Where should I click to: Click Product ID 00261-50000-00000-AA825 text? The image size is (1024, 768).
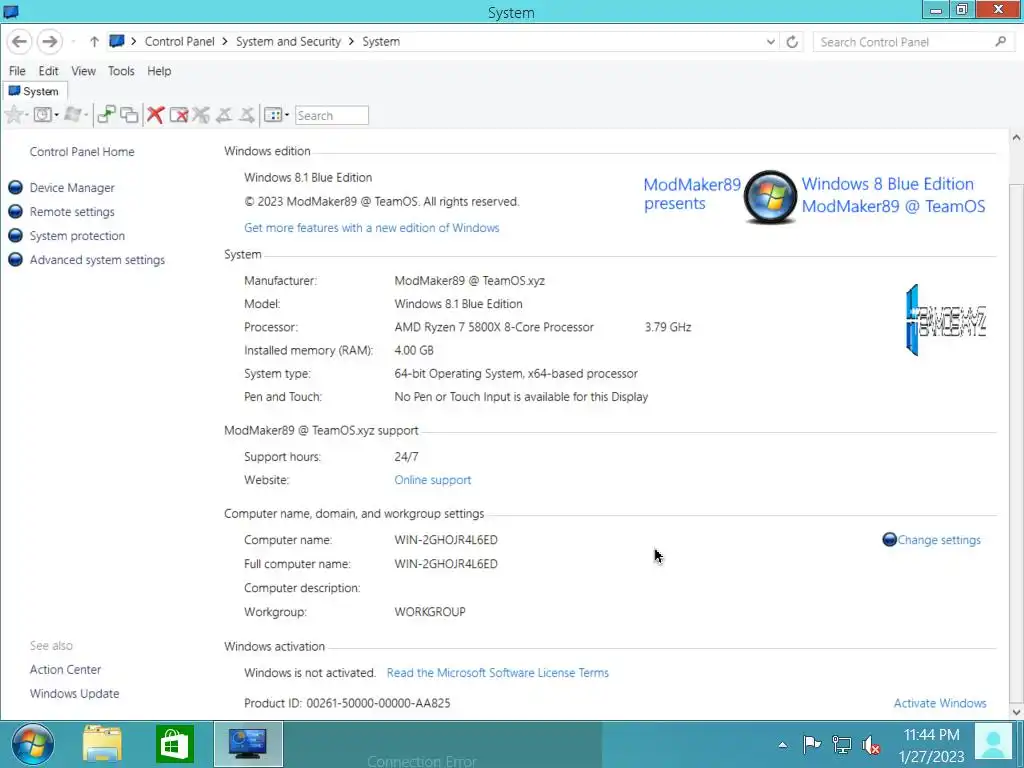(x=347, y=703)
